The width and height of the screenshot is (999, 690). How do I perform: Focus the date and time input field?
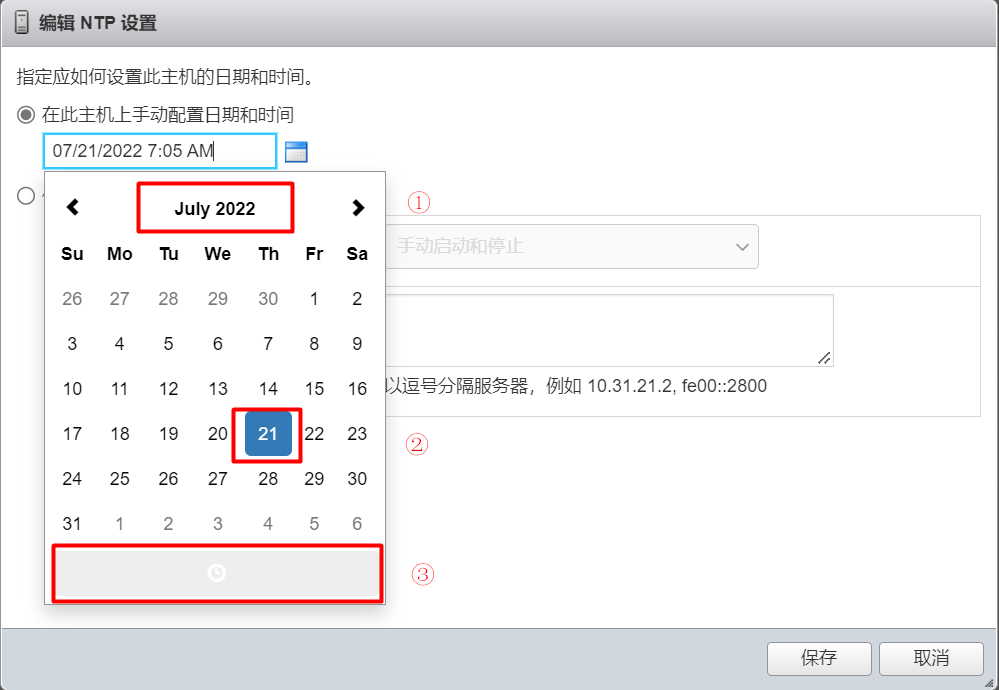tap(160, 151)
